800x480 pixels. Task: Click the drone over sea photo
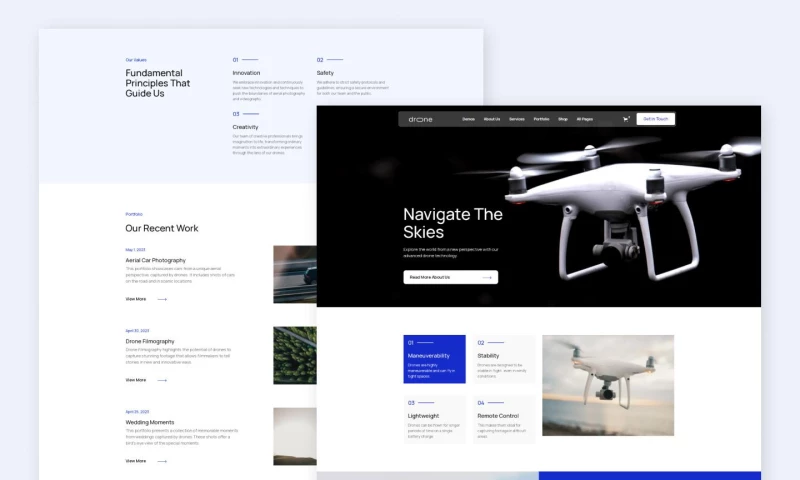point(608,385)
